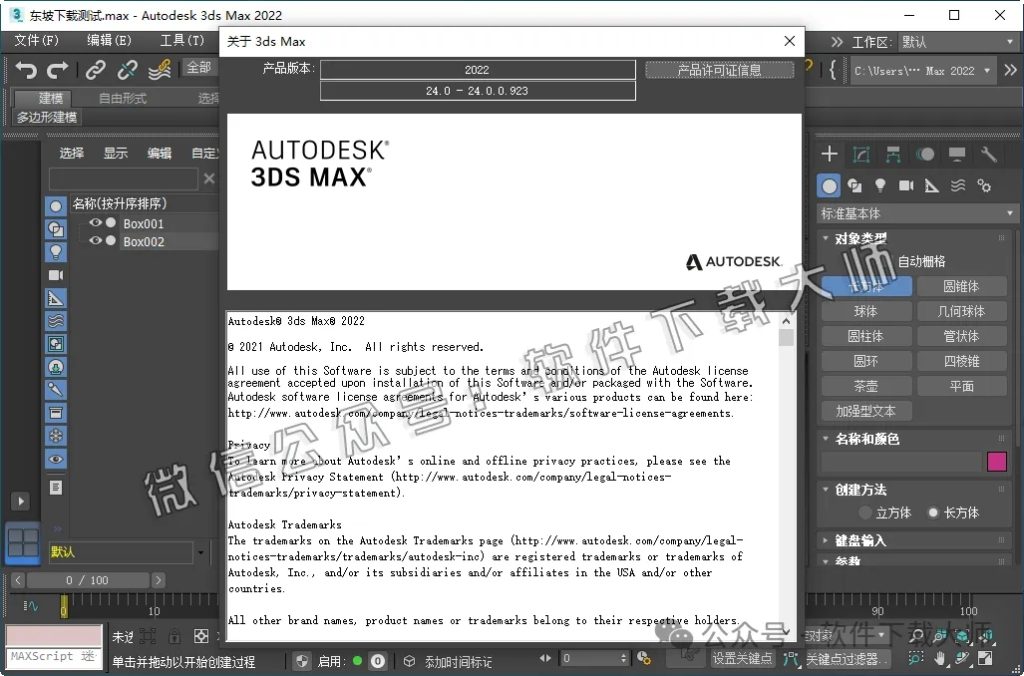This screenshot has width=1024, height=676.
Task: Activate the Pan hand navigation icon
Action: click(940, 658)
